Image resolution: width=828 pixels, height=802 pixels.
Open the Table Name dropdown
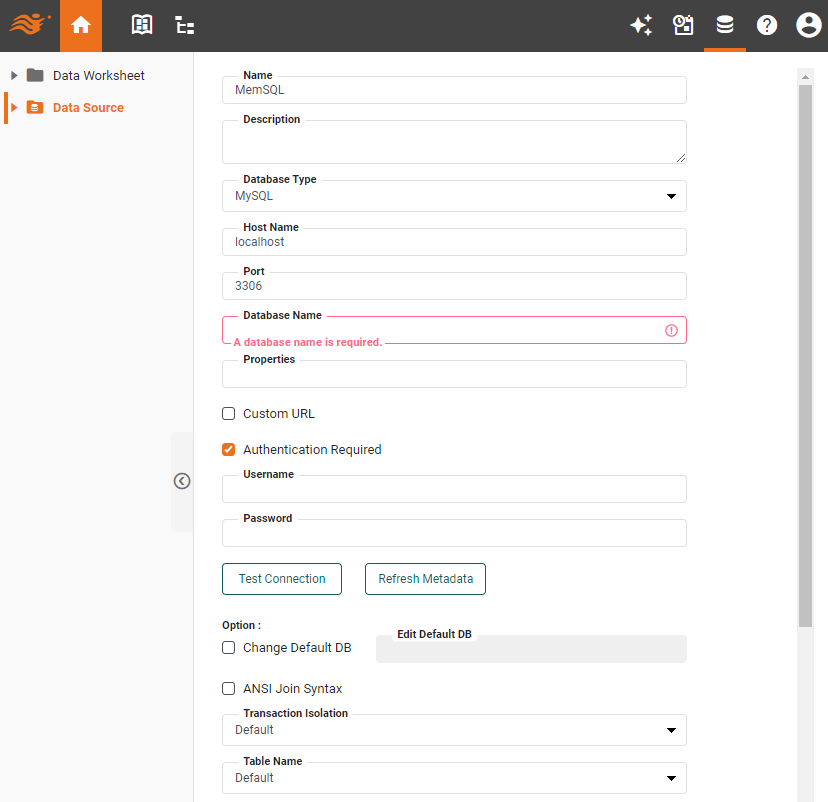671,778
